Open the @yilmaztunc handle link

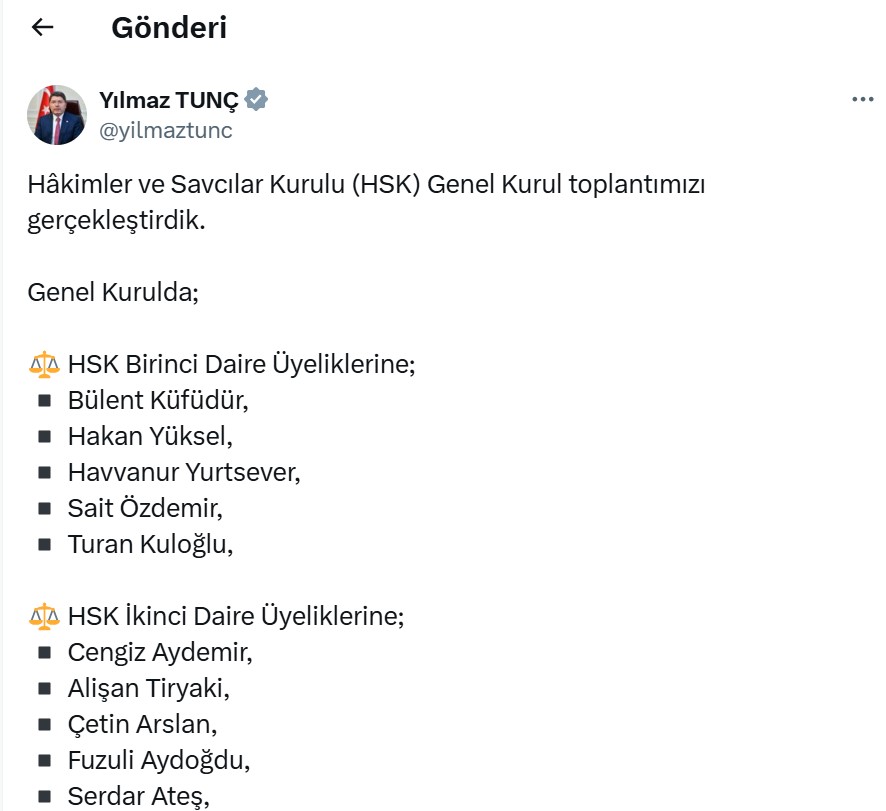click(165, 130)
